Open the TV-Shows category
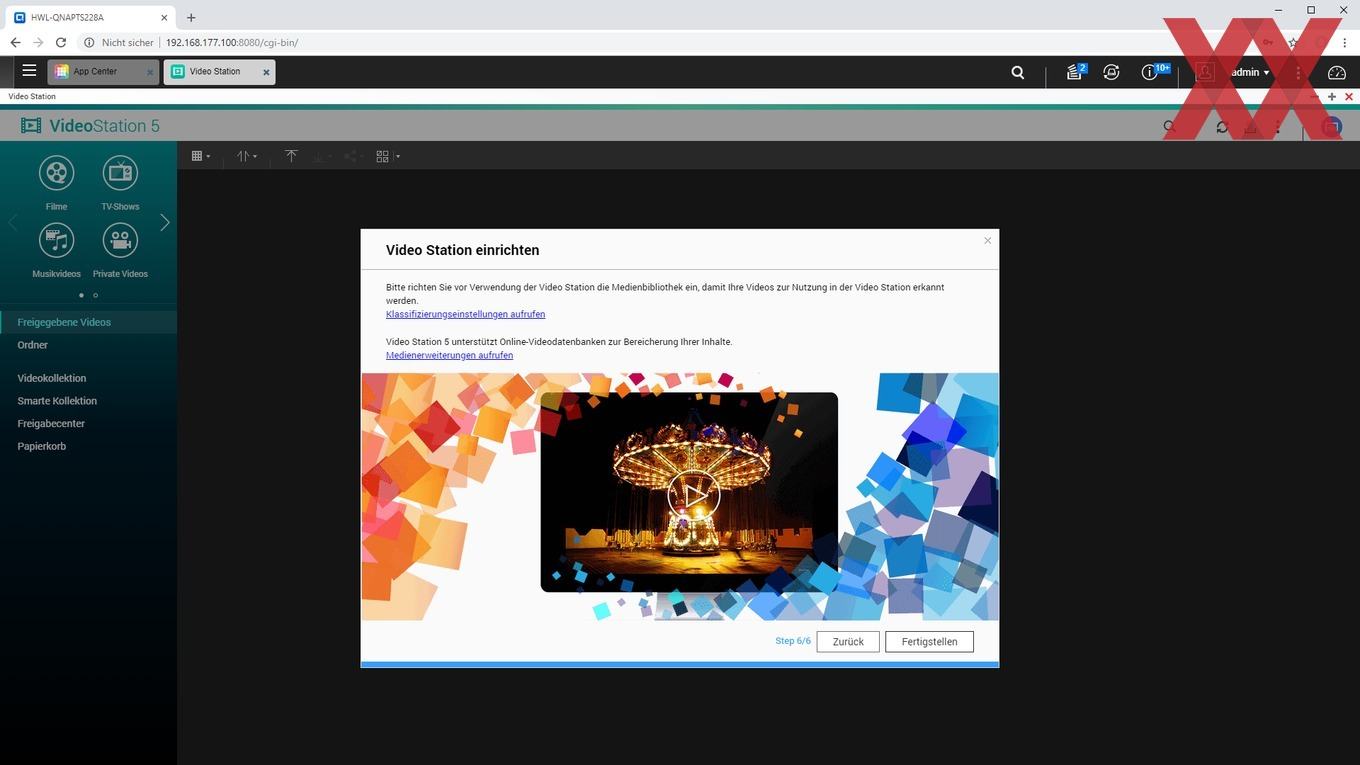This screenshot has width=1360, height=765. coord(120,183)
